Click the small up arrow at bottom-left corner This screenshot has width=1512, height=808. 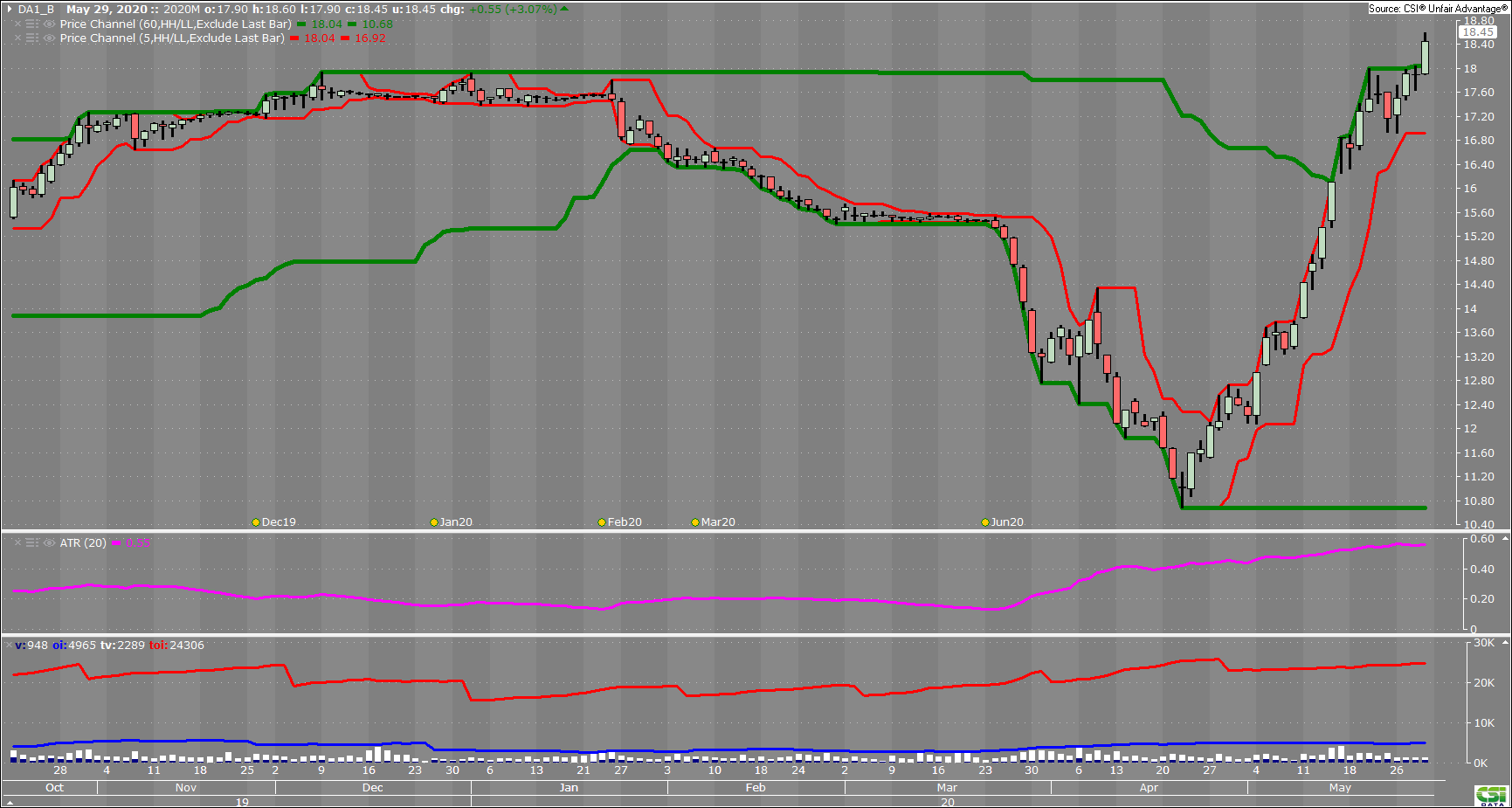click(10, 802)
